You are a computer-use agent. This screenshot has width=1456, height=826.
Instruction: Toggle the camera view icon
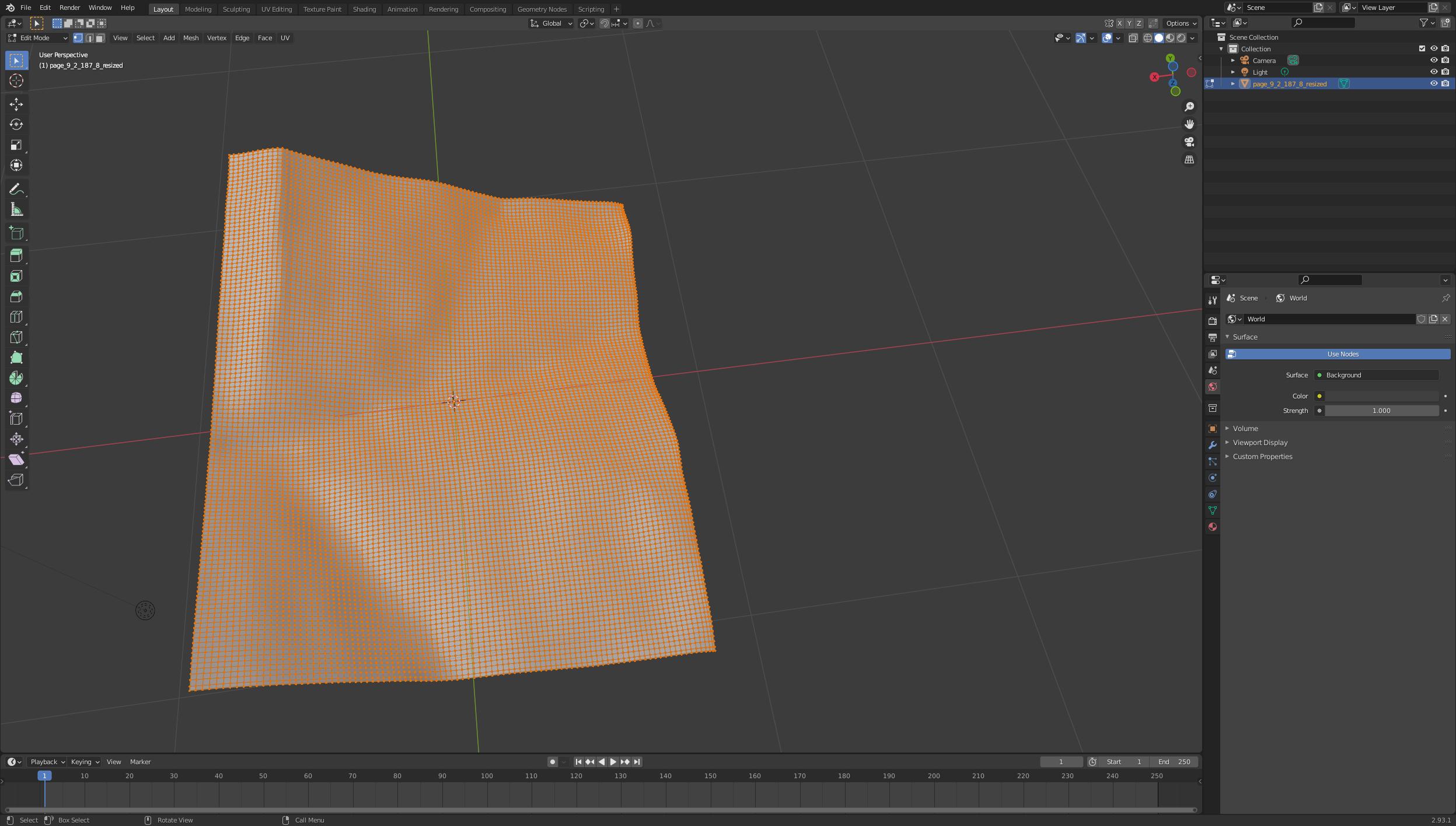(1189, 142)
